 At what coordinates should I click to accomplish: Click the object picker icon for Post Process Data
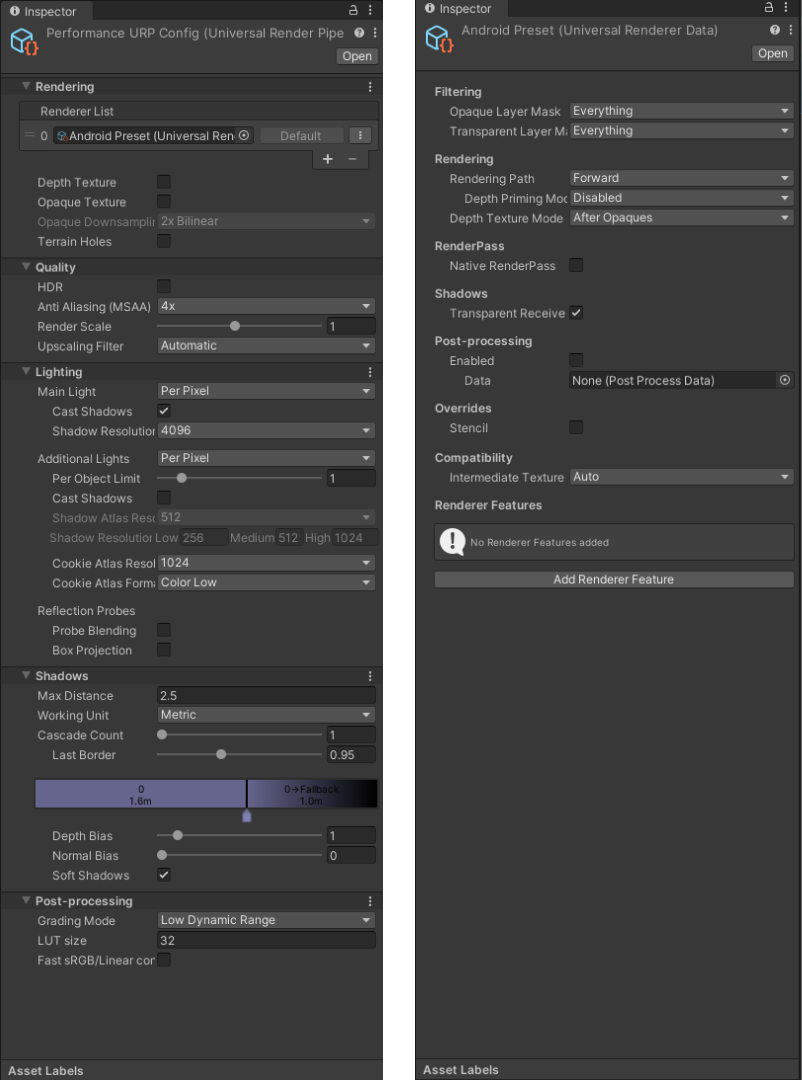tap(785, 380)
